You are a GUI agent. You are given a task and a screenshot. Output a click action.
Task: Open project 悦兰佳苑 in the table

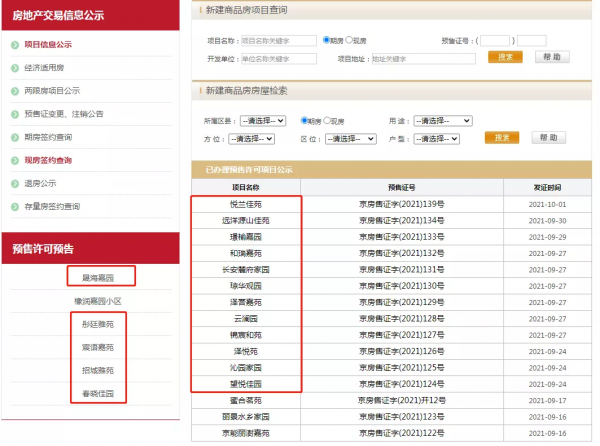(246, 204)
